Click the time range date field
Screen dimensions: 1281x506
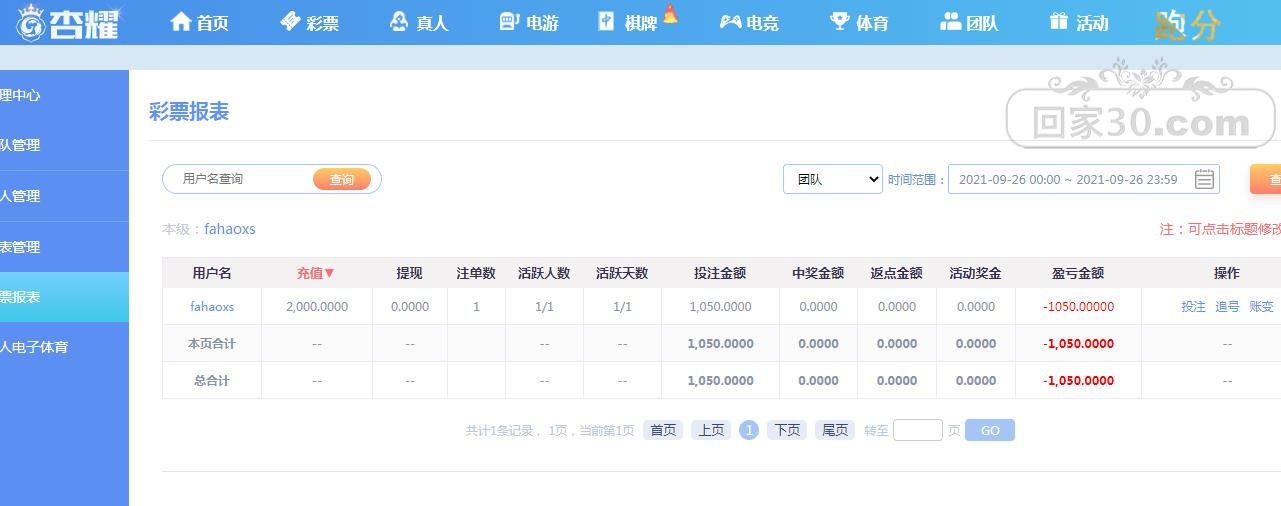pos(1084,179)
